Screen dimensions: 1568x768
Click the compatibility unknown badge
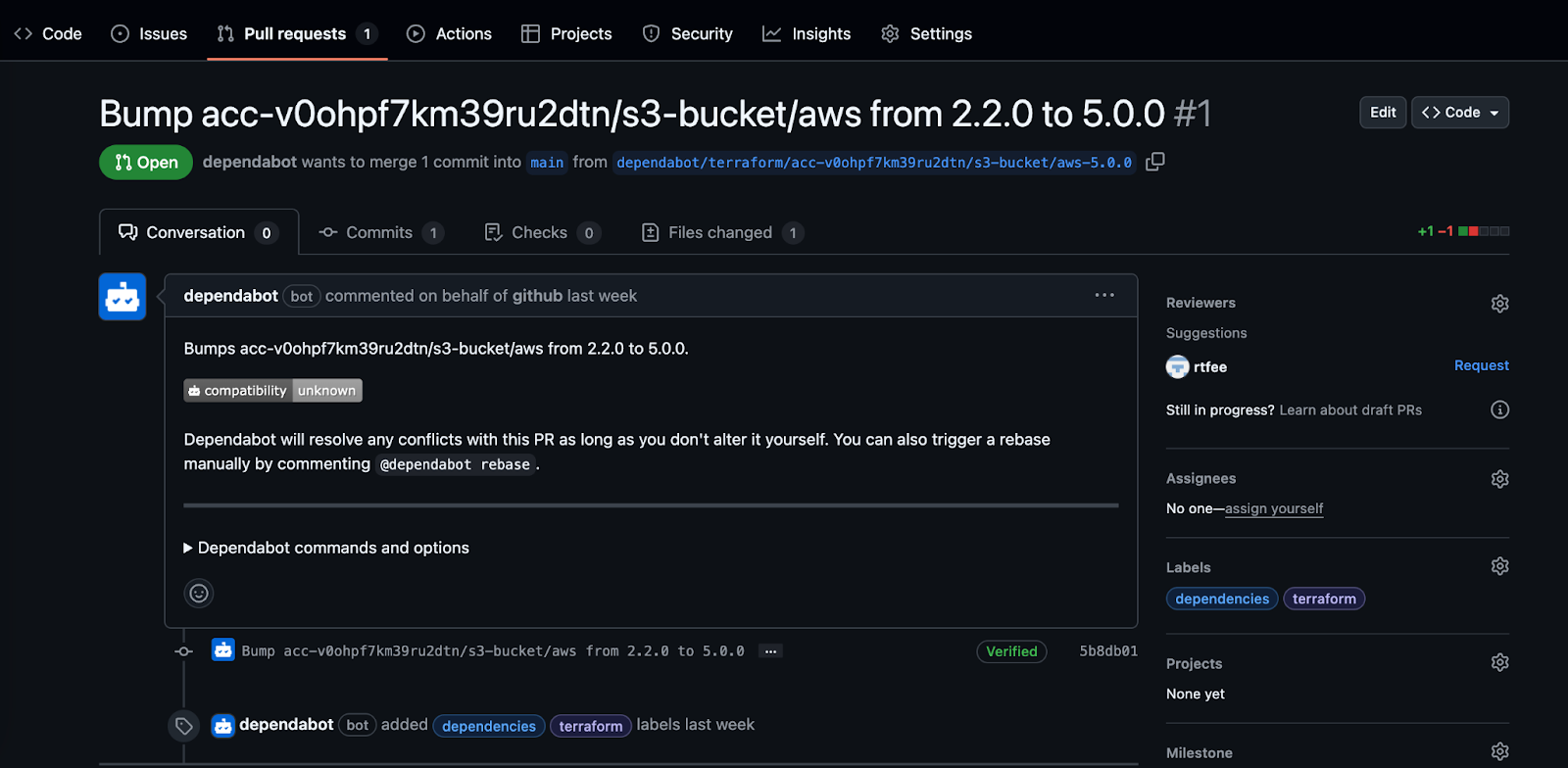[x=272, y=390]
